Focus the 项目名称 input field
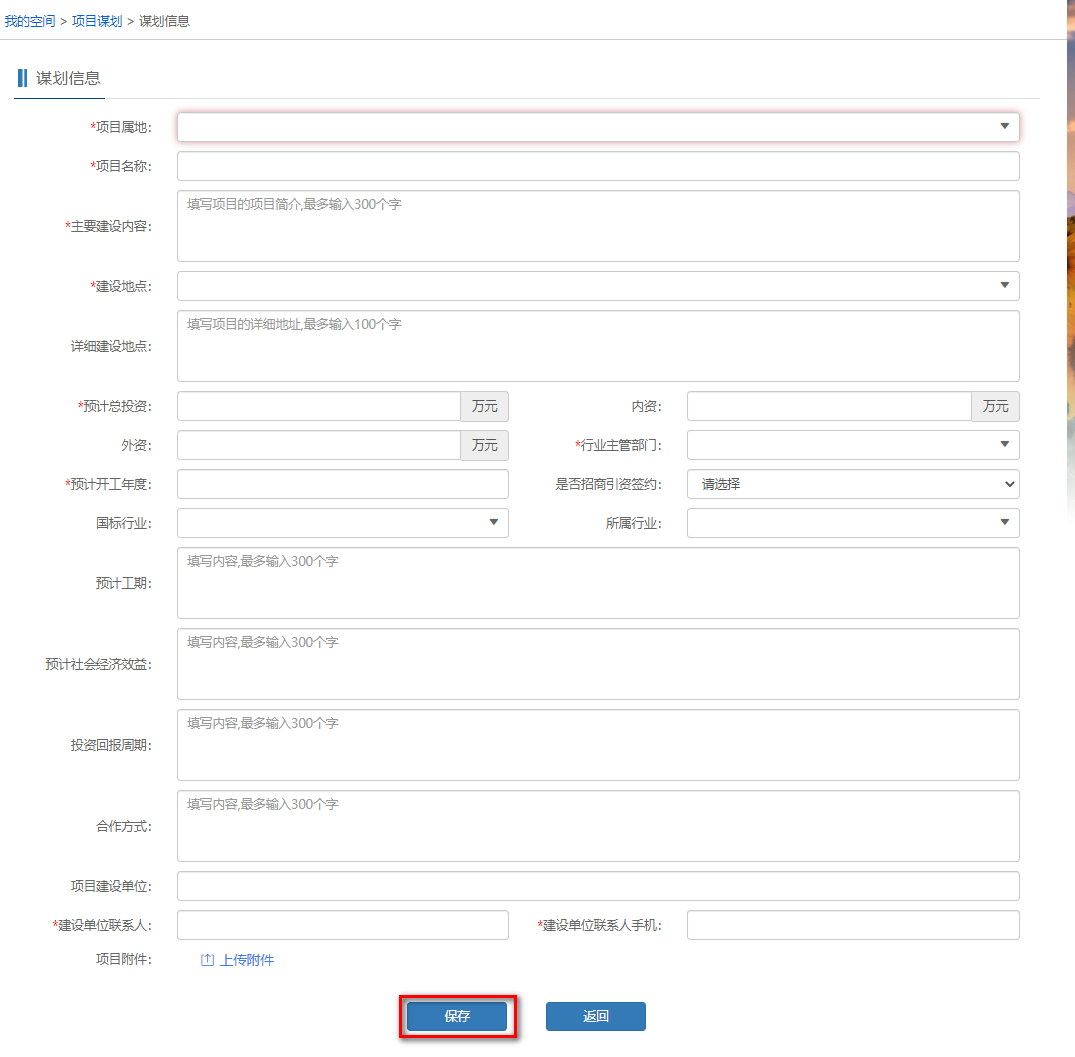The image size is (1075, 1057). click(x=598, y=166)
